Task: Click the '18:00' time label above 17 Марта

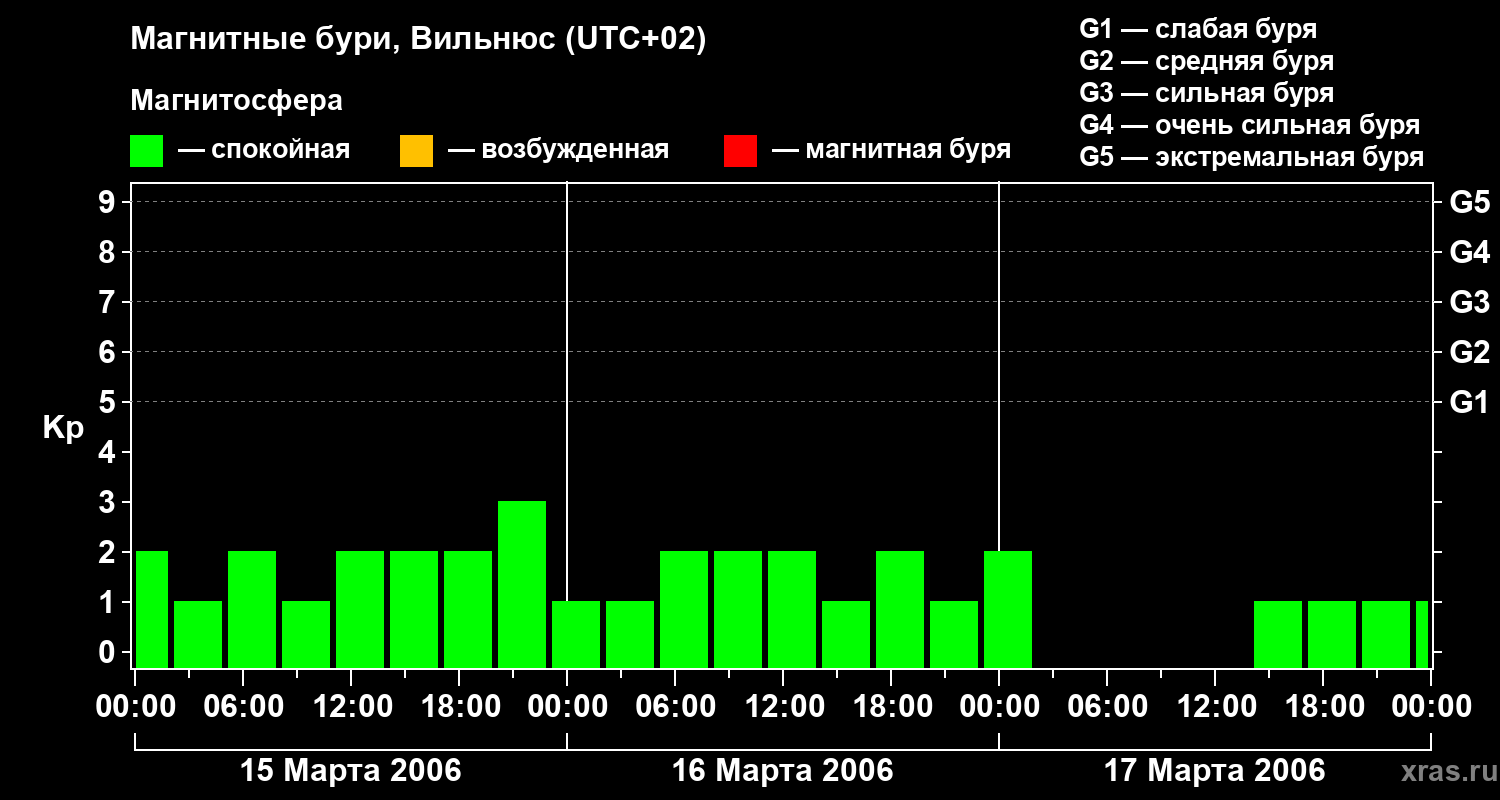Action: pyautogui.click(x=1324, y=706)
